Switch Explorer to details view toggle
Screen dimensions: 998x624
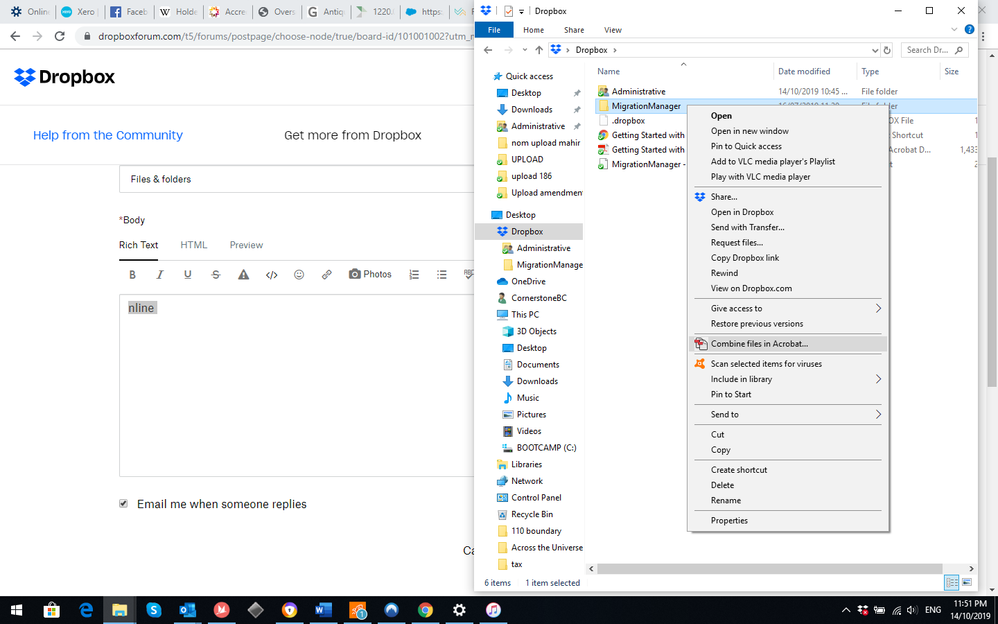[952, 582]
